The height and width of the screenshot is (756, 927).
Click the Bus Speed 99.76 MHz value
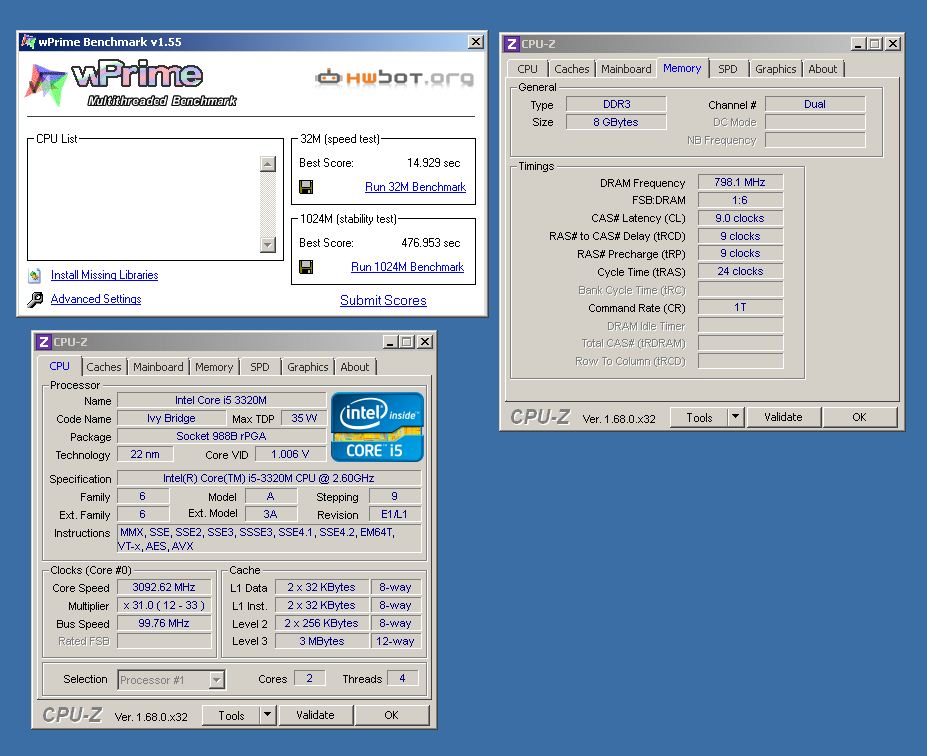click(164, 623)
